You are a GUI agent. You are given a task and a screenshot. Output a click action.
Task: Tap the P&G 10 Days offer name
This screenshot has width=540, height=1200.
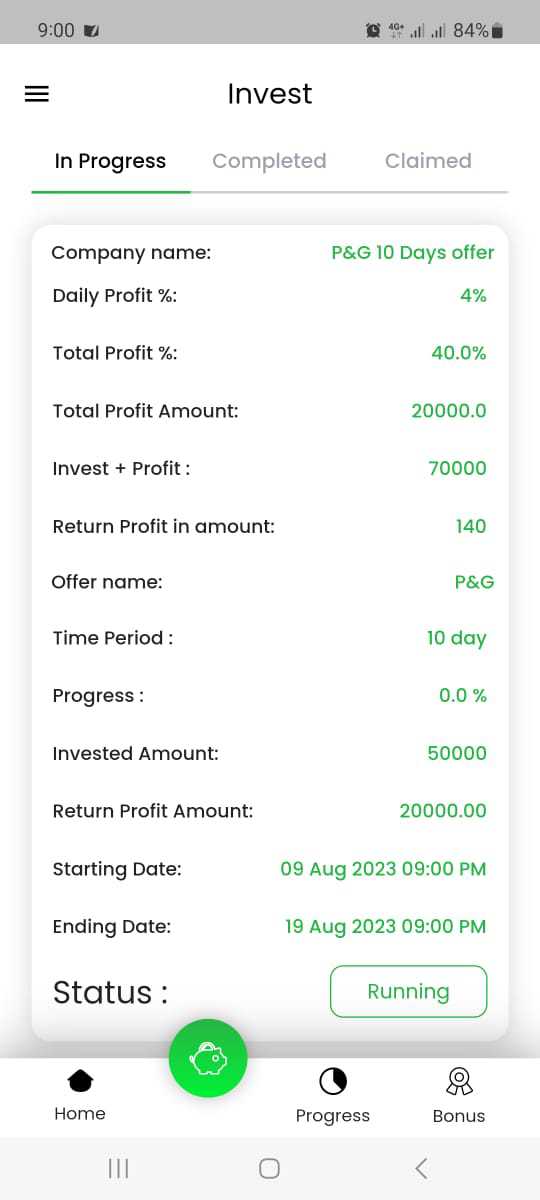(x=413, y=253)
